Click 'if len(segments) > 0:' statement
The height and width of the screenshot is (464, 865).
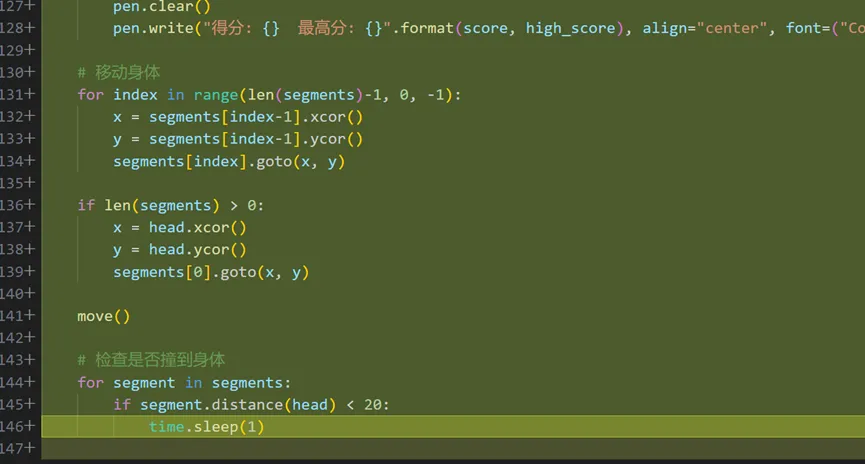[170, 206]
